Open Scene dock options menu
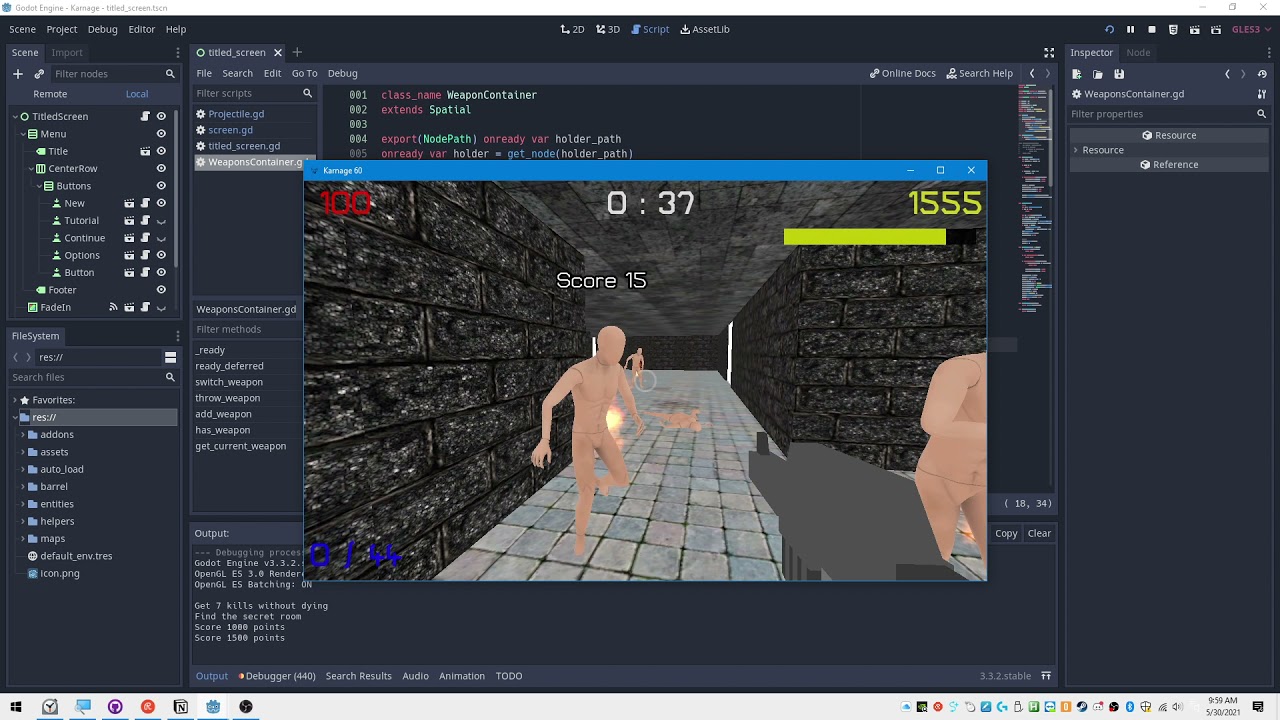The image size is (1280, 720). (x=178, y=52)
